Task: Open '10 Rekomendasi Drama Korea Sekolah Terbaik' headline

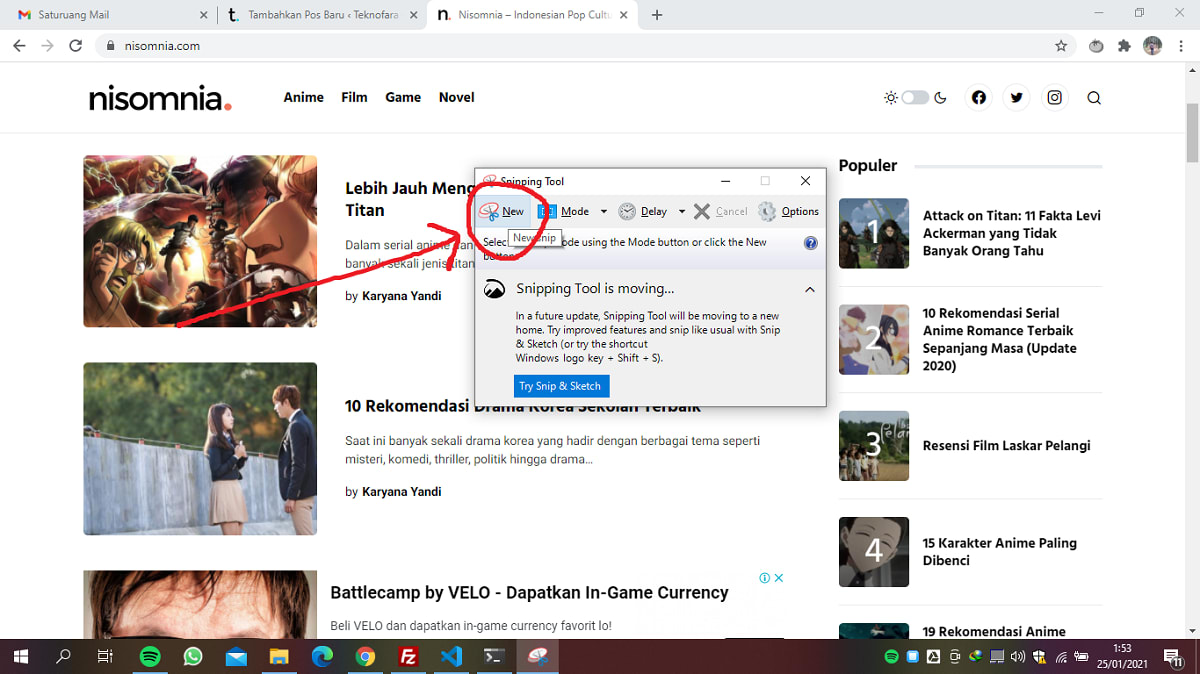Action: (x=523, y=407)
